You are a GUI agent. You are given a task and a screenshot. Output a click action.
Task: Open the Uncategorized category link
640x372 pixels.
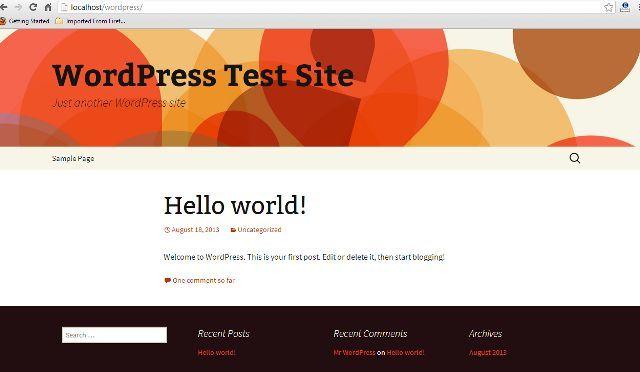(256, 230)
